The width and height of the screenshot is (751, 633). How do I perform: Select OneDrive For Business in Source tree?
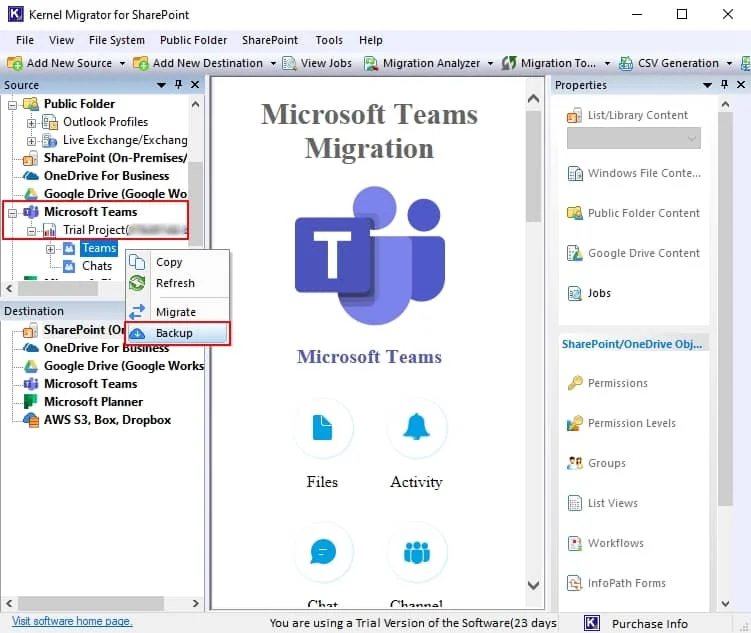tap(106, 176)
